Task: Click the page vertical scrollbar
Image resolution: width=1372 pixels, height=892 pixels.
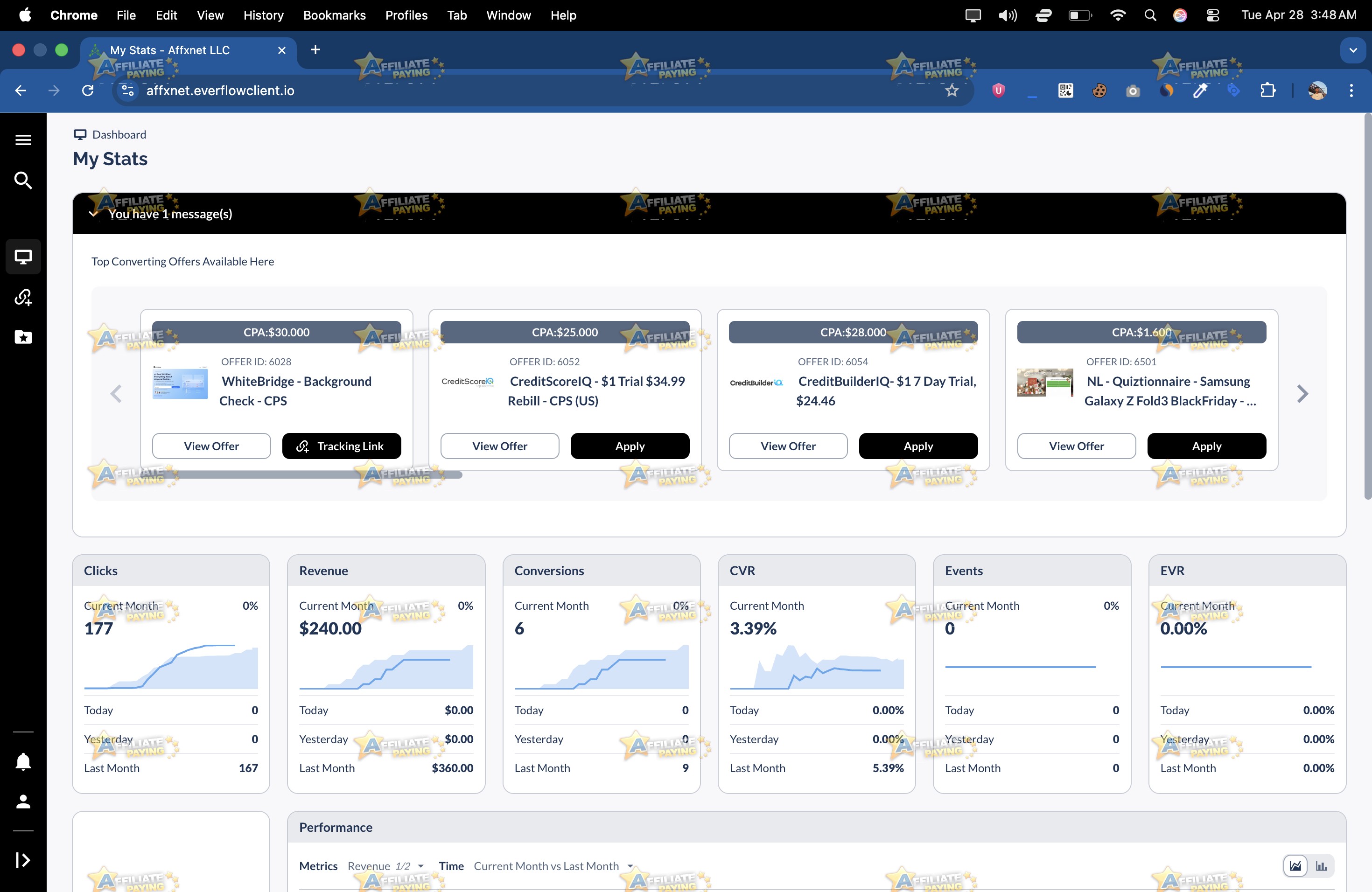Action: pos(1367,307)
